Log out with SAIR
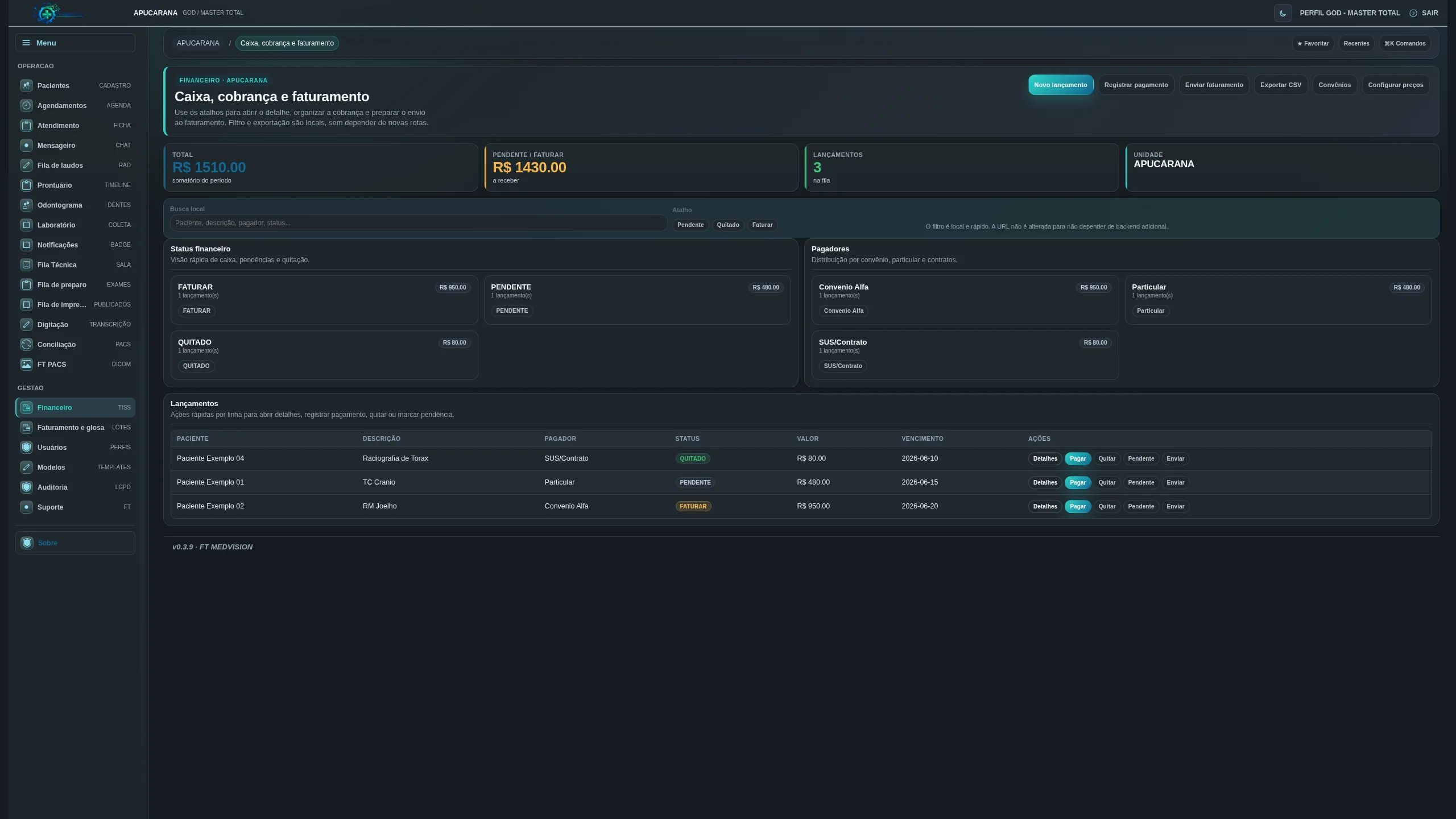Viewport: 1456px width, 819px height. click(1424, 13)
